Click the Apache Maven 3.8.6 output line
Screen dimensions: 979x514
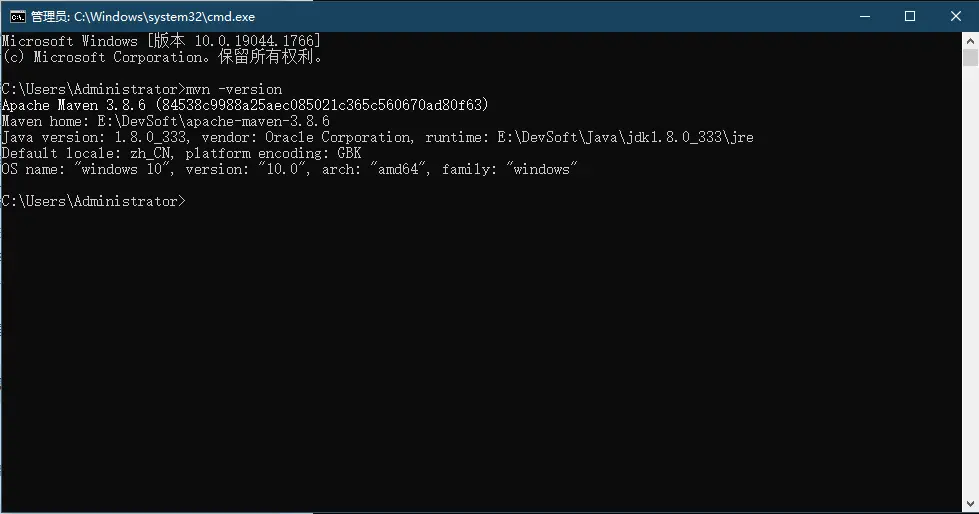click(x=245, y=105)
